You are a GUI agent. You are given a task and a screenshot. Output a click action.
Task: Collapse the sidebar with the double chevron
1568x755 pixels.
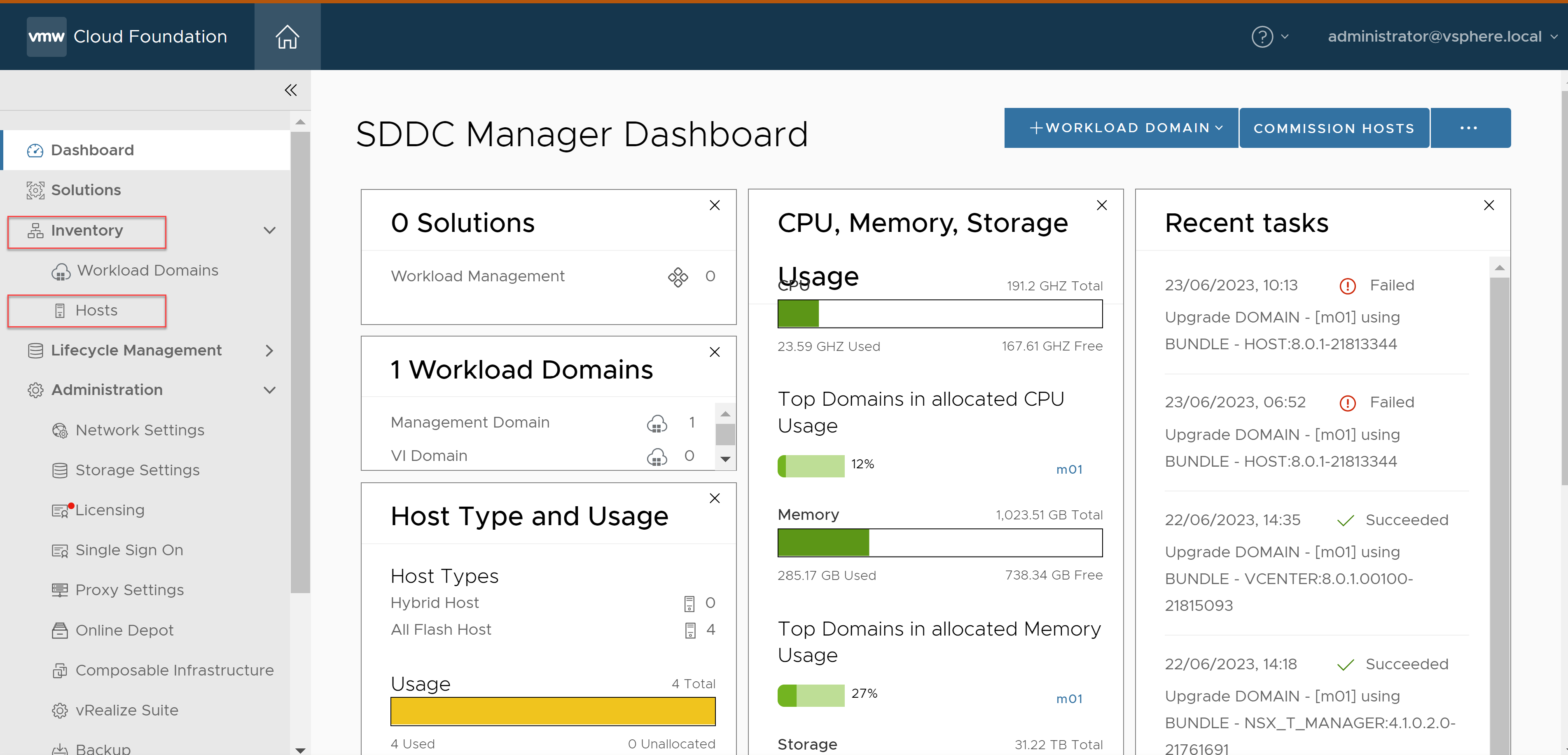[x=290, y=90]
